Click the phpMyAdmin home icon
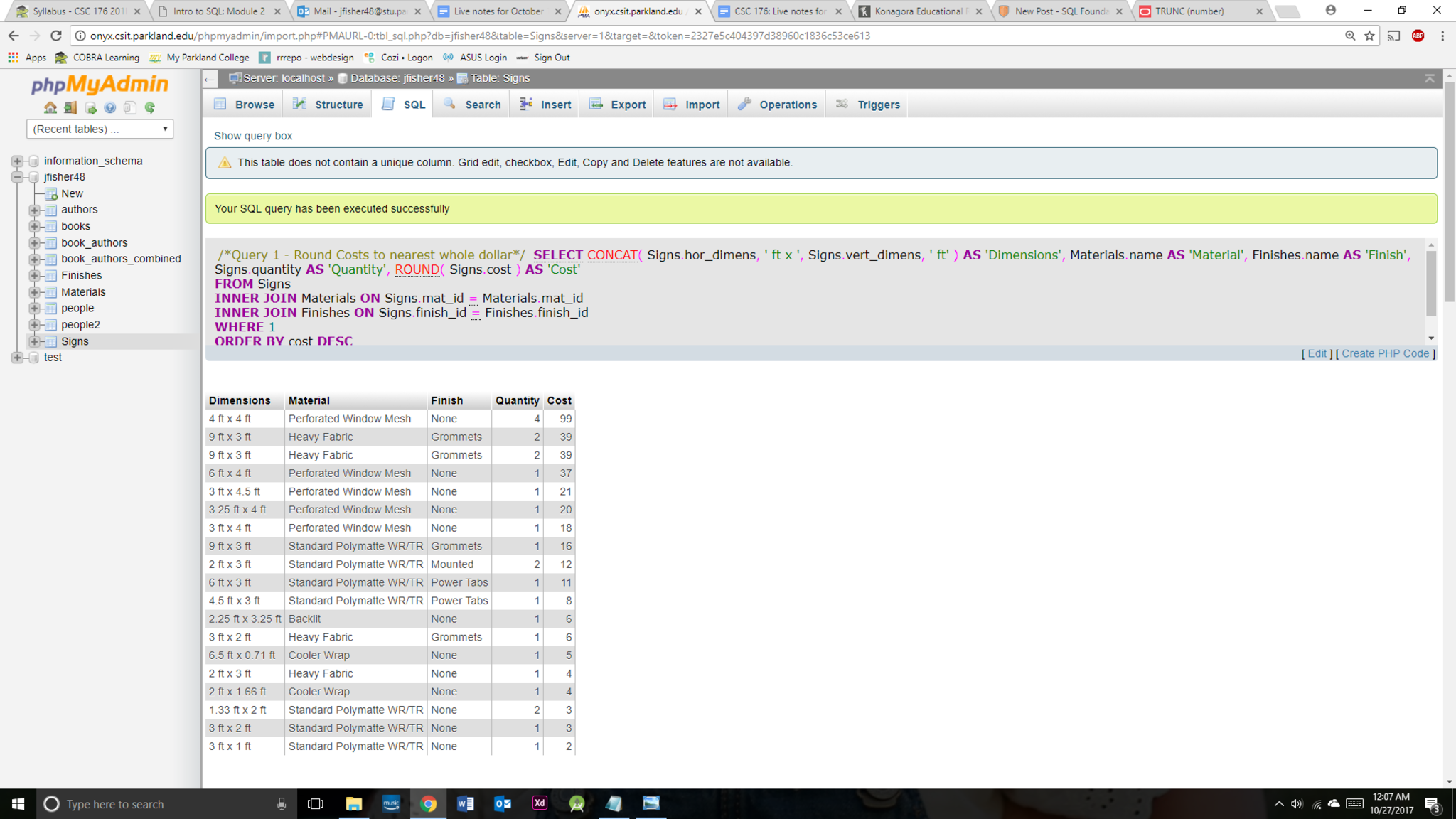The width and height of the screenshot is (1456, 819). [50, 108]
